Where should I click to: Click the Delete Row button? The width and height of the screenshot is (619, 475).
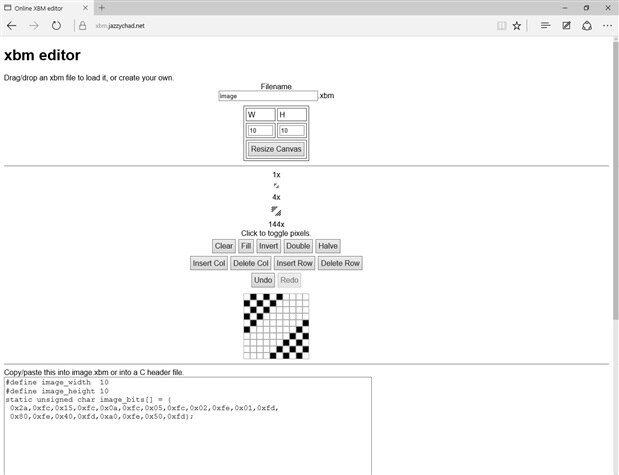pos(340,263)
